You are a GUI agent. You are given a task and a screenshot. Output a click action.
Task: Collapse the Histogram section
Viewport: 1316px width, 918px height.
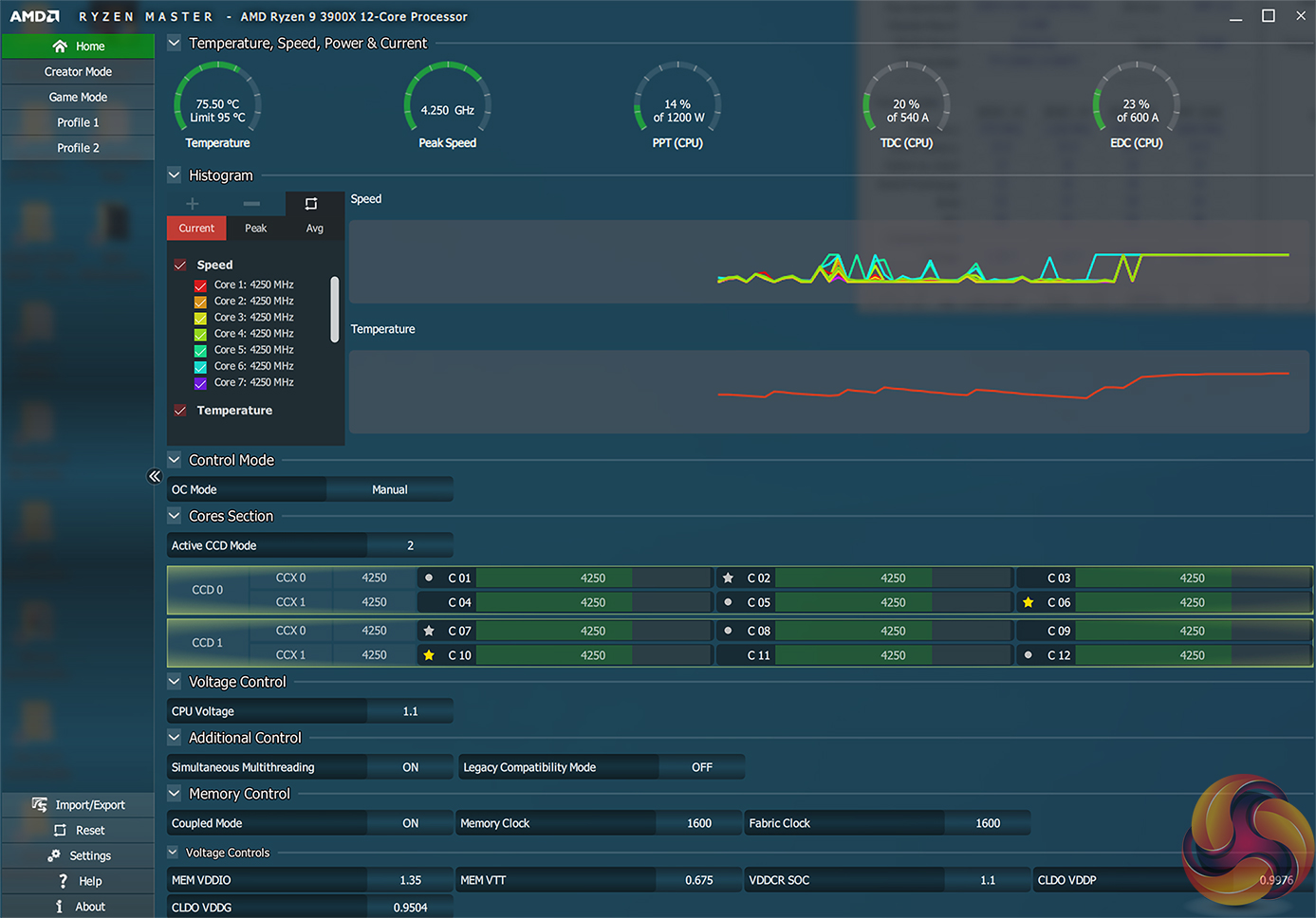click(175, 175)
